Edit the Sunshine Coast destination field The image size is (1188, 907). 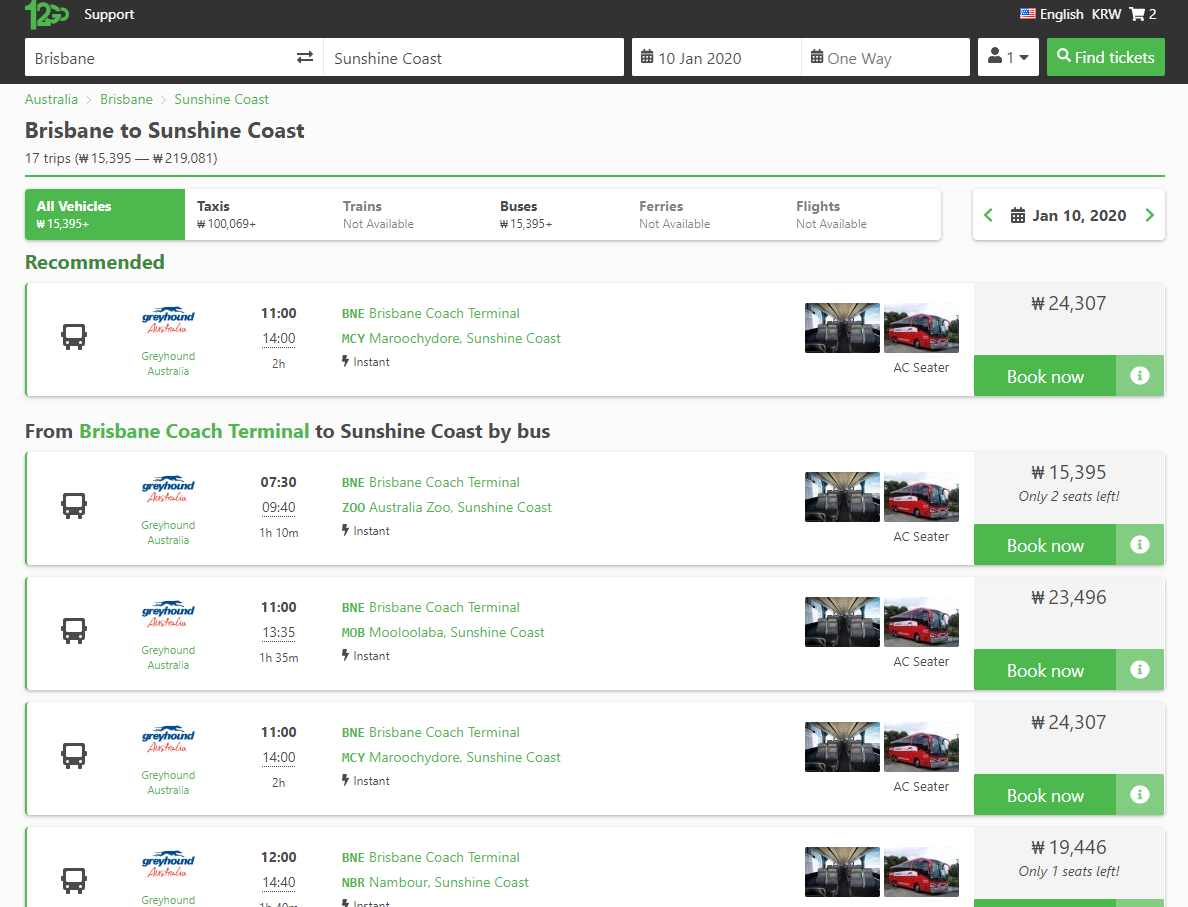coord(474,58)
